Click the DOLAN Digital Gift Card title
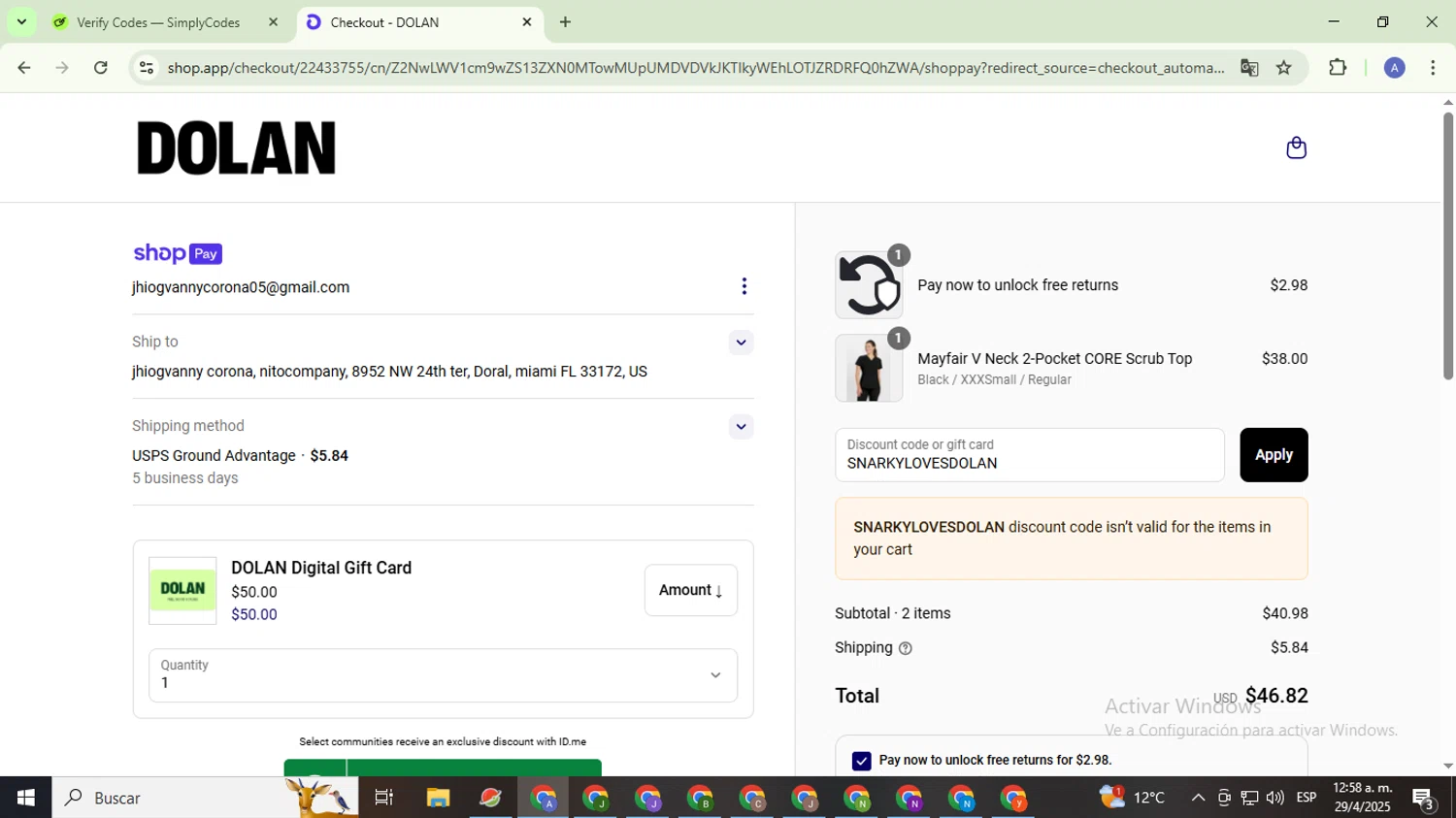This screenshot has width=1456, height=818. coord(321,568)
